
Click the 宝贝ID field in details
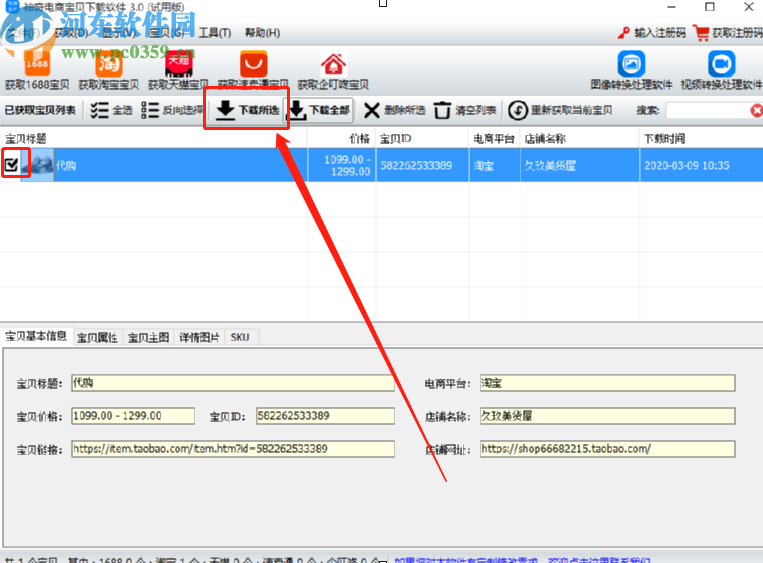coord(325,416)
